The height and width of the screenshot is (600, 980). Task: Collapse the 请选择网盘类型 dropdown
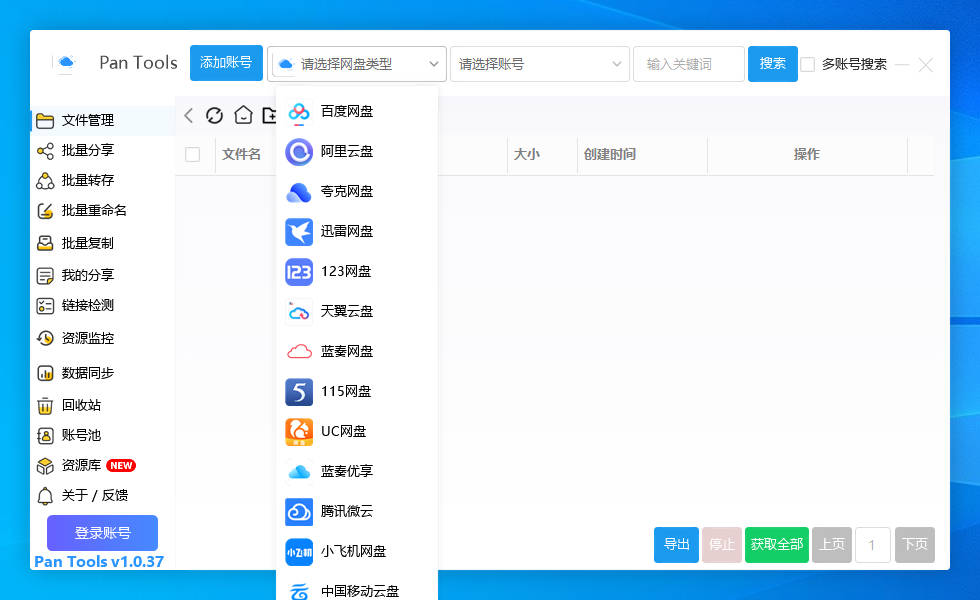click(x=355, y=63)
